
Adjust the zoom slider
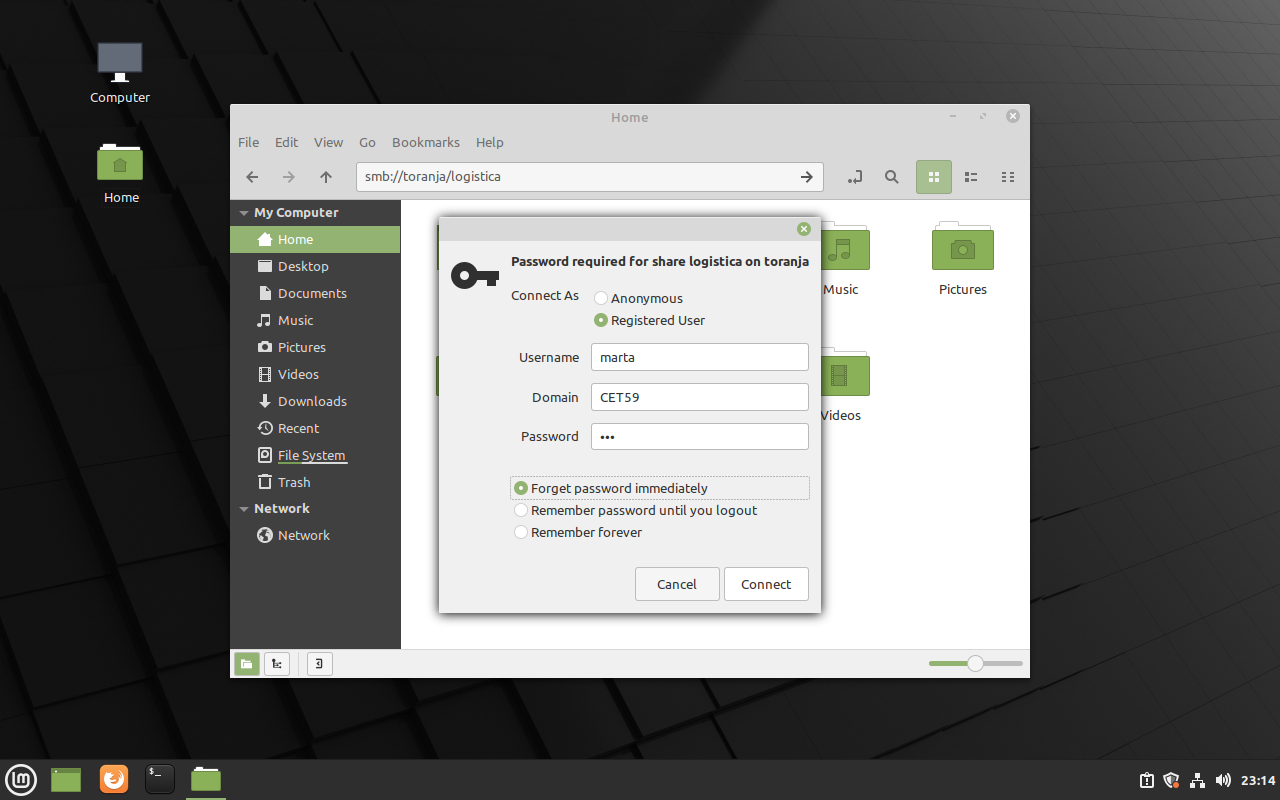pos(974,663)
